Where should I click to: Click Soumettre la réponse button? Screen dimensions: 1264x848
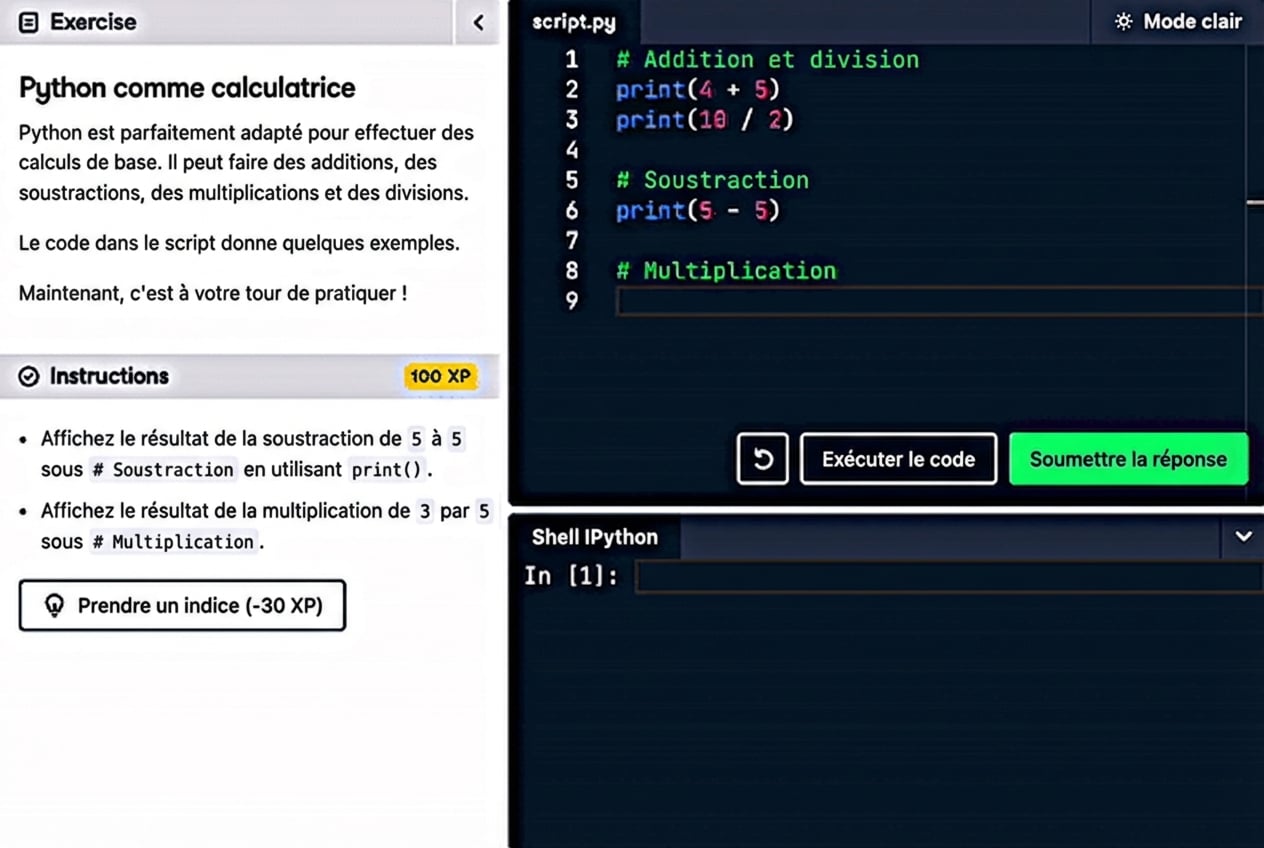pyautogui.click(x=1128, y=459)
